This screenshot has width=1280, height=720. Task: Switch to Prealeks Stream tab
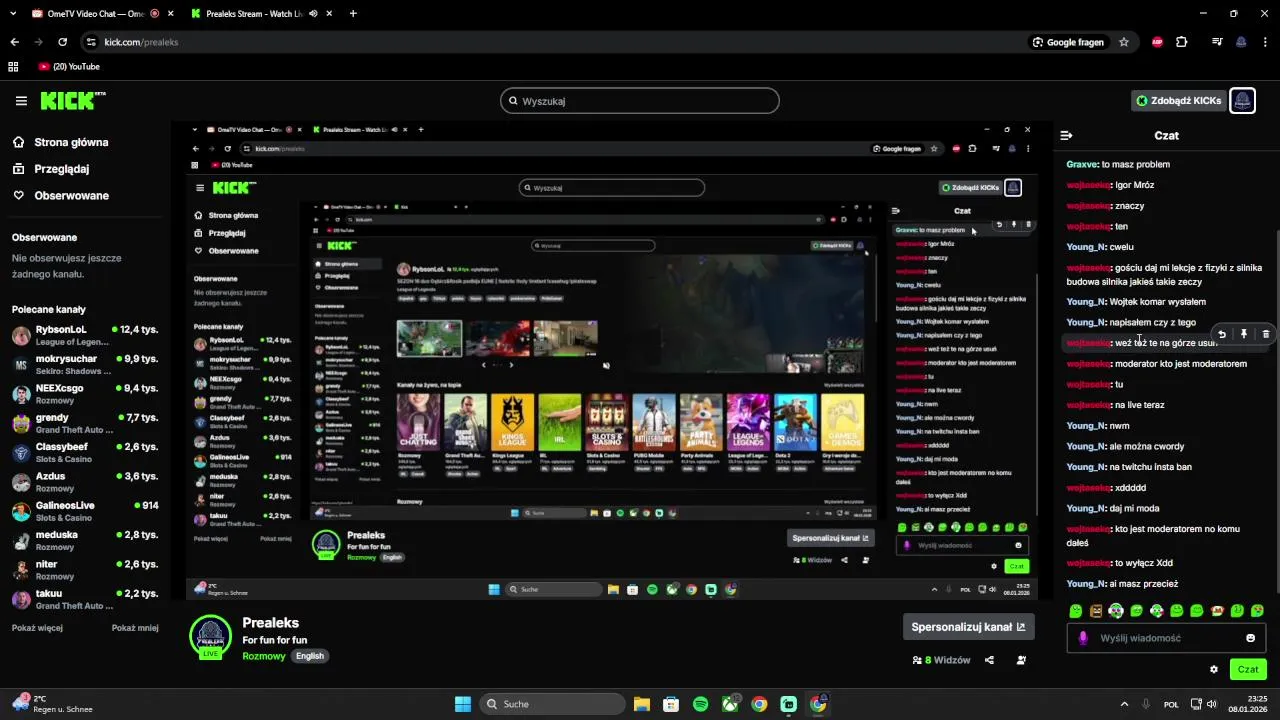click(262, 14)
